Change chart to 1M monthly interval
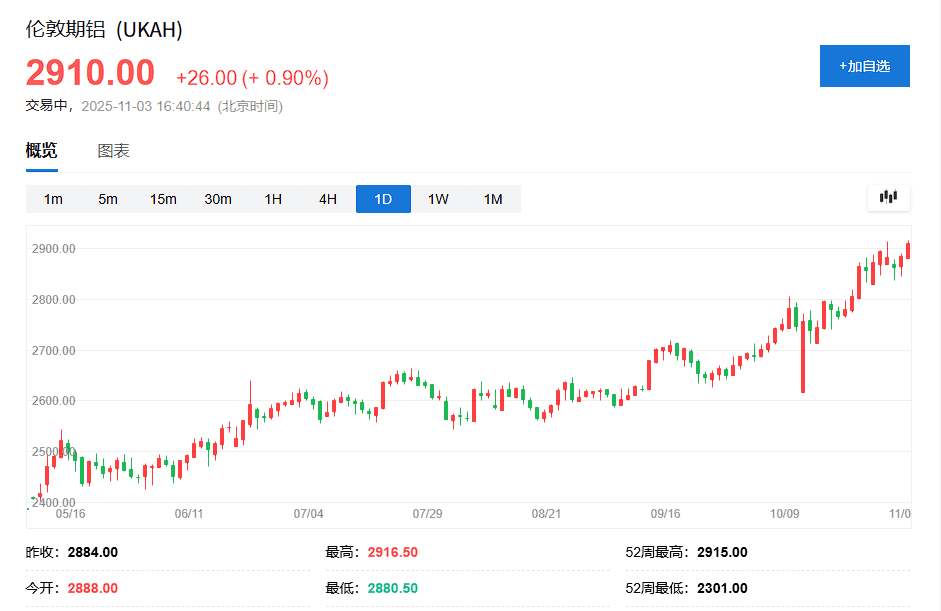This screenshot has height=611, width=941. point(493,199)
